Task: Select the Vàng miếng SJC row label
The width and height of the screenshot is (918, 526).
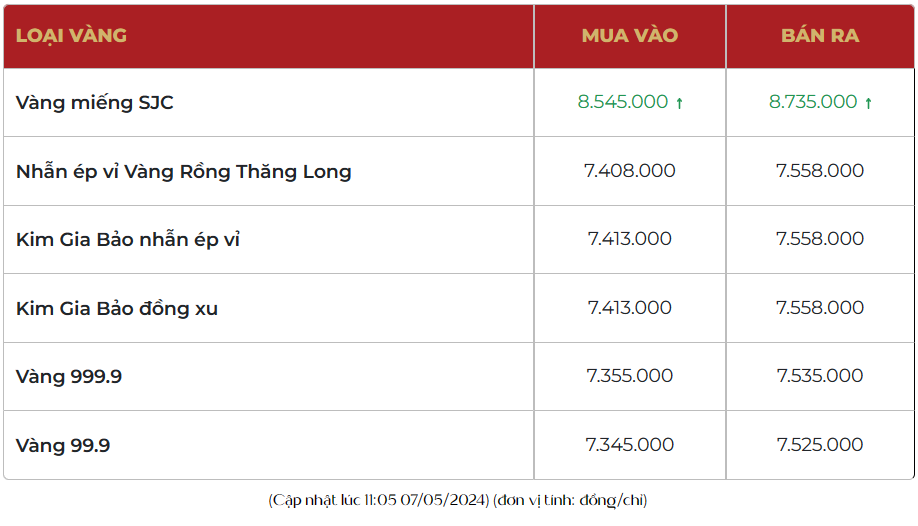Action: click(x=95, y=102)
